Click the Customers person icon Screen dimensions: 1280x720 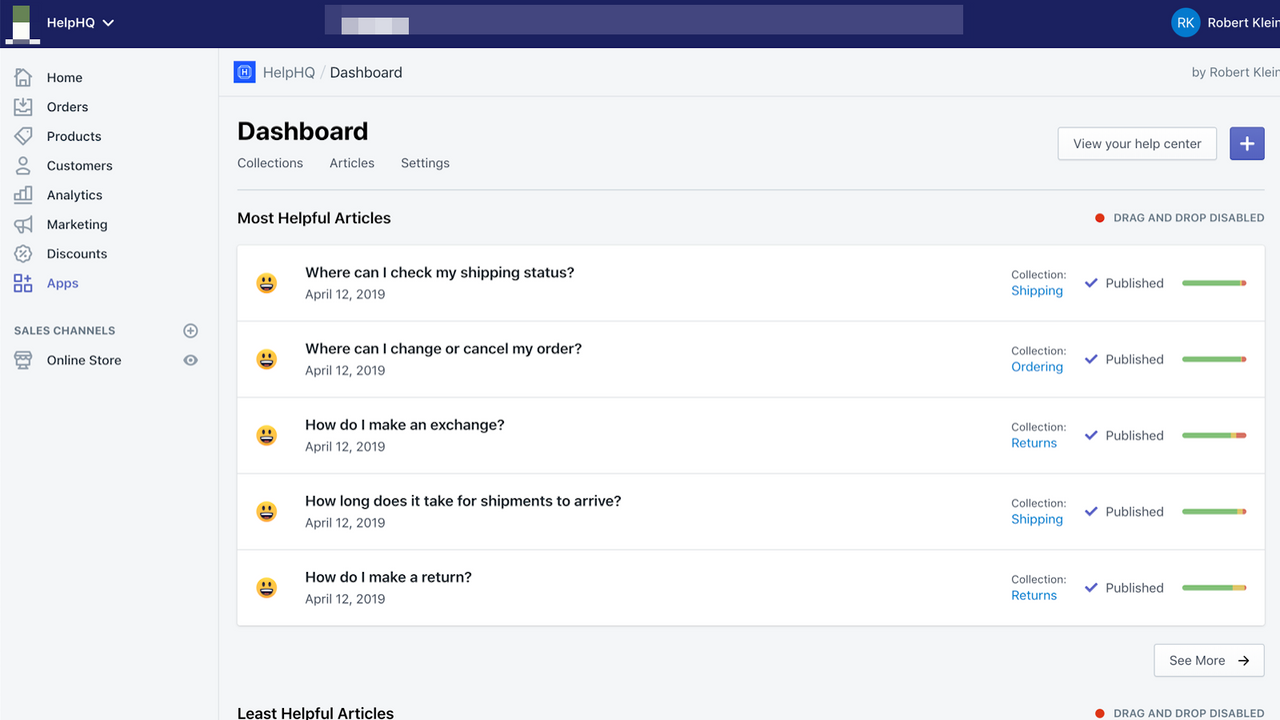[x=23, y=165]
